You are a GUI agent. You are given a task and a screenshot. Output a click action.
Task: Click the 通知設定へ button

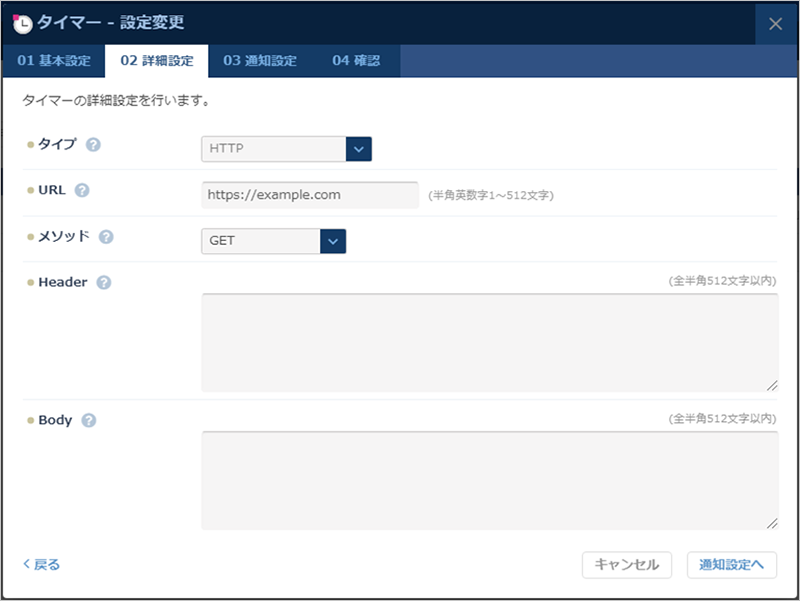pos(734,564)
